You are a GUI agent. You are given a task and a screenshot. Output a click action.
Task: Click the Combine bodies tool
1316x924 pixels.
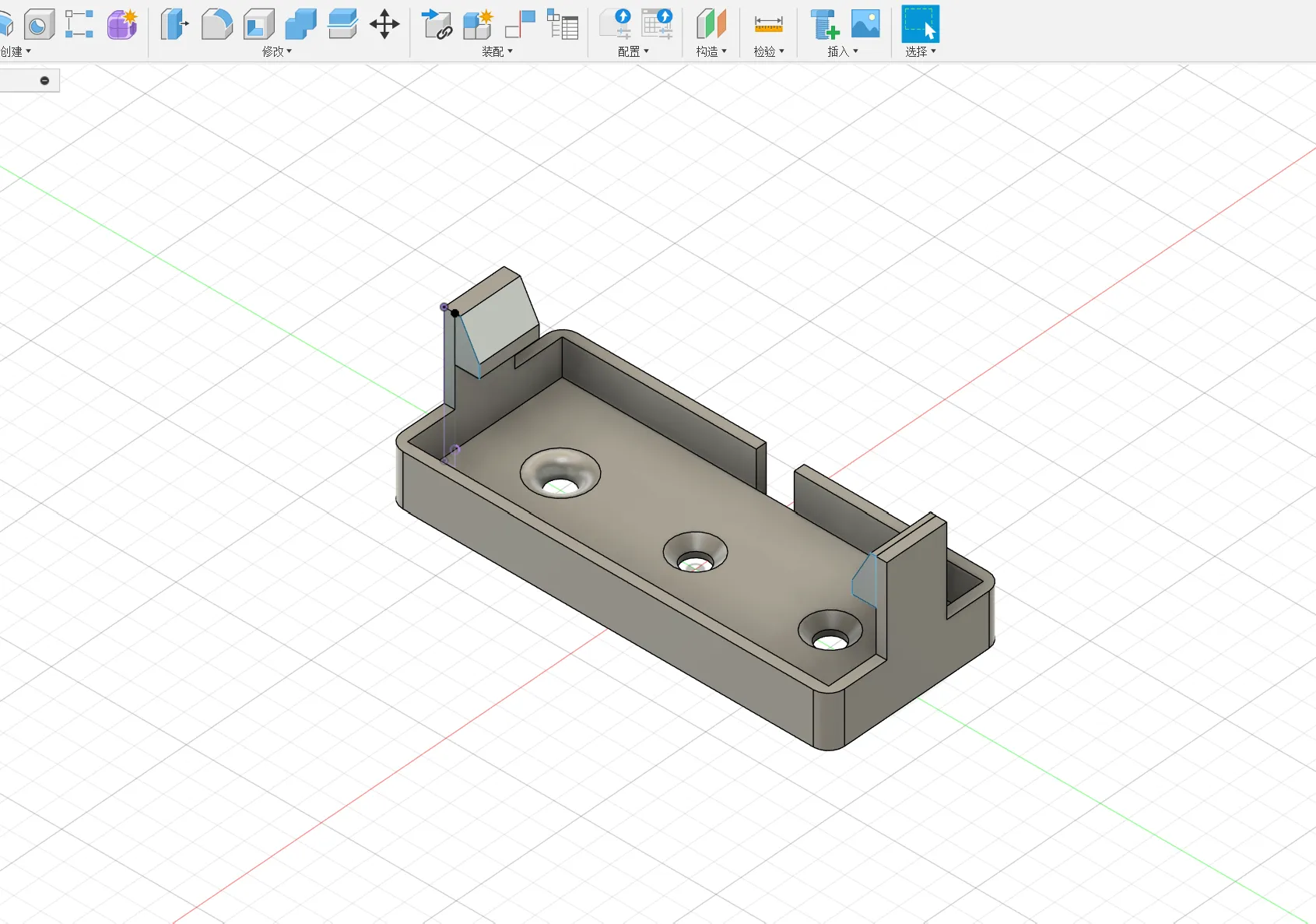300,24
